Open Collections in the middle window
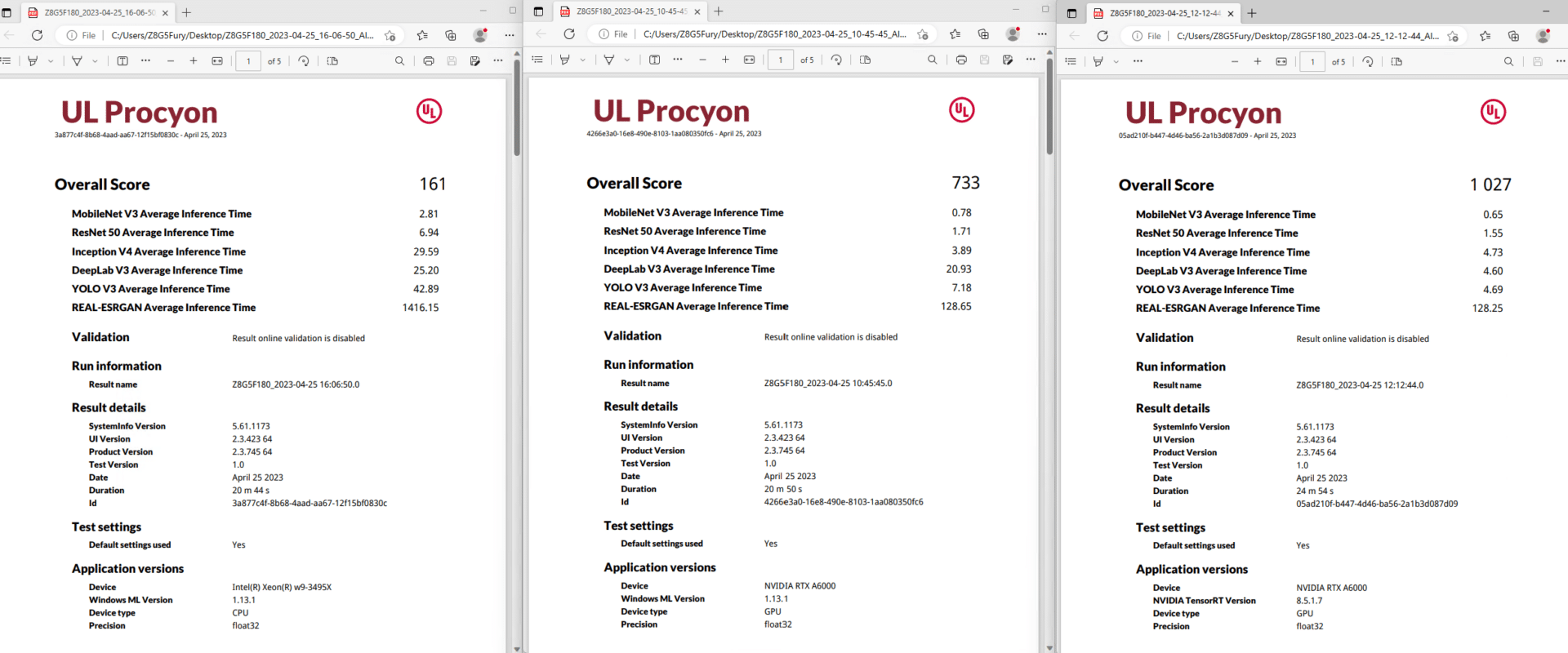Image resolution: width=1568 pixels, height=653 pixels. pyautogui.click(x=983, y=34)
